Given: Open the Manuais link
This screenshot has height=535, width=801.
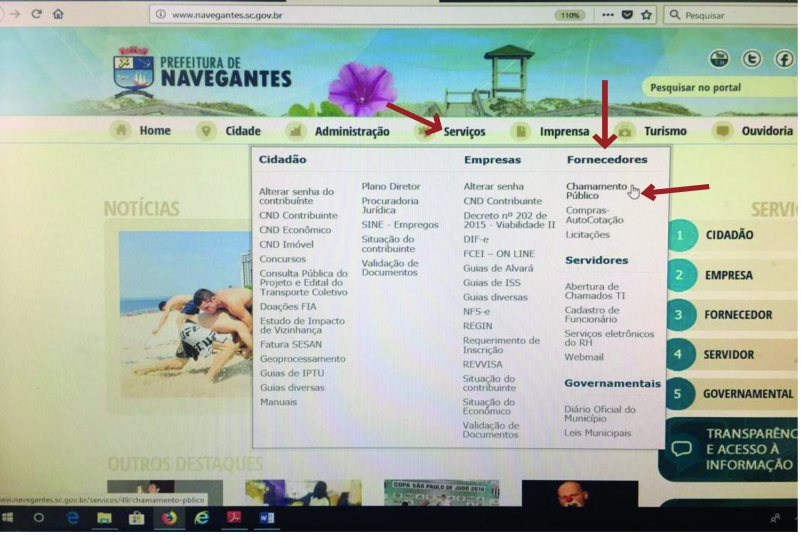Looking at the screenshot, I should 278,402.
